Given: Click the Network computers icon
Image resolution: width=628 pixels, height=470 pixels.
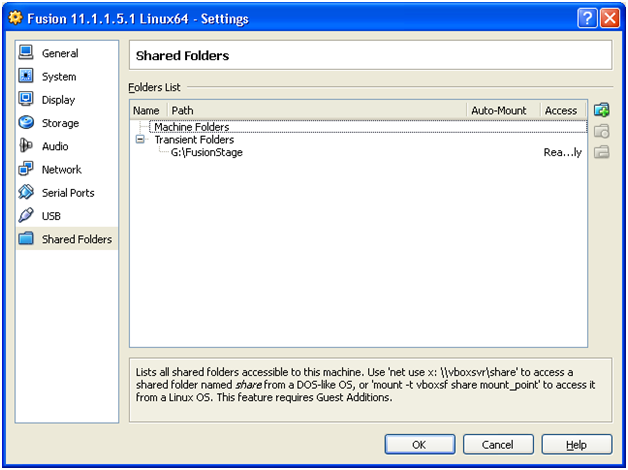Looking at the screenshot, I should (26, 169).
